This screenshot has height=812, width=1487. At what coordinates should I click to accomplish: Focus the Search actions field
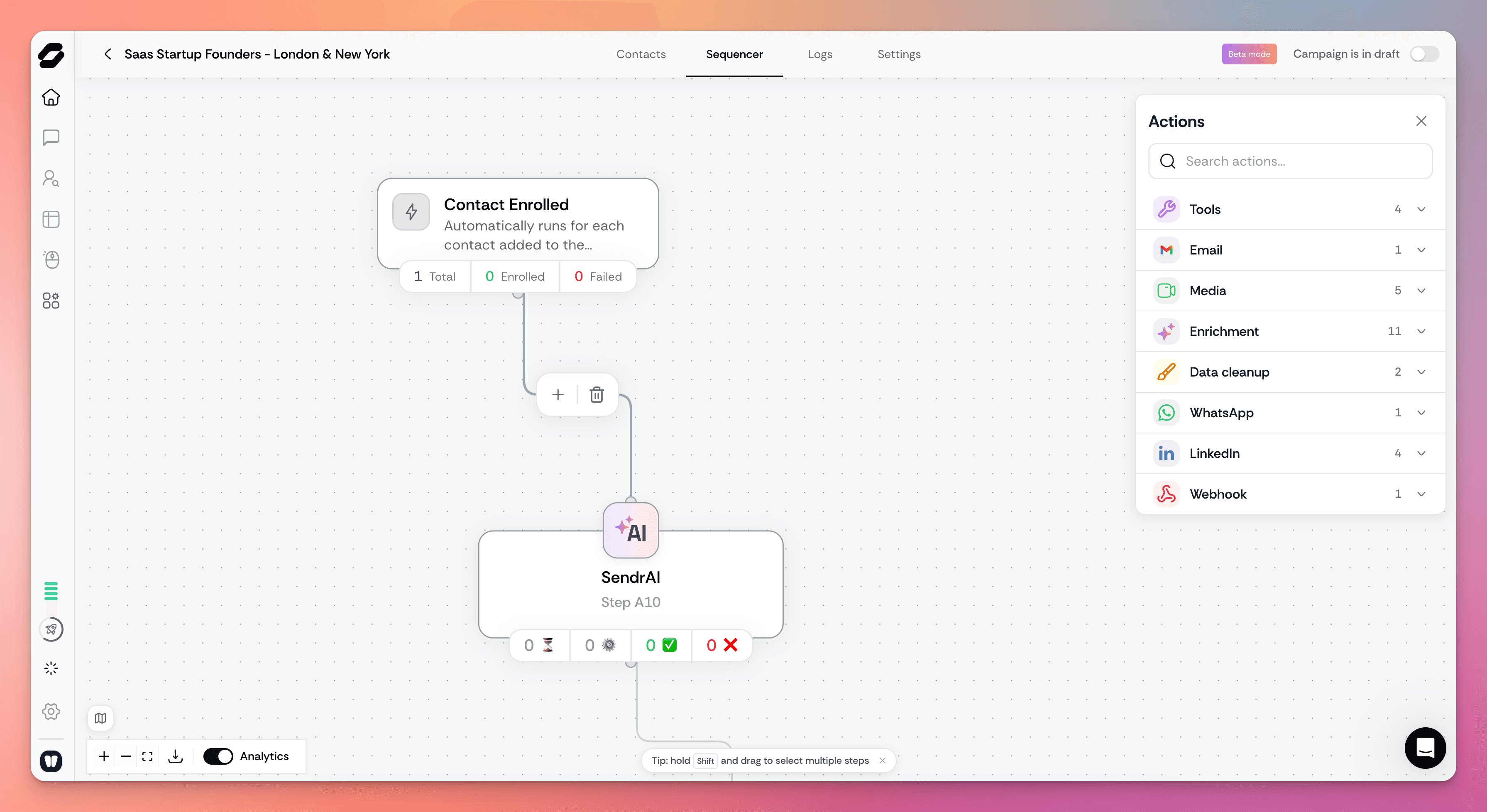pos(1290,161)
